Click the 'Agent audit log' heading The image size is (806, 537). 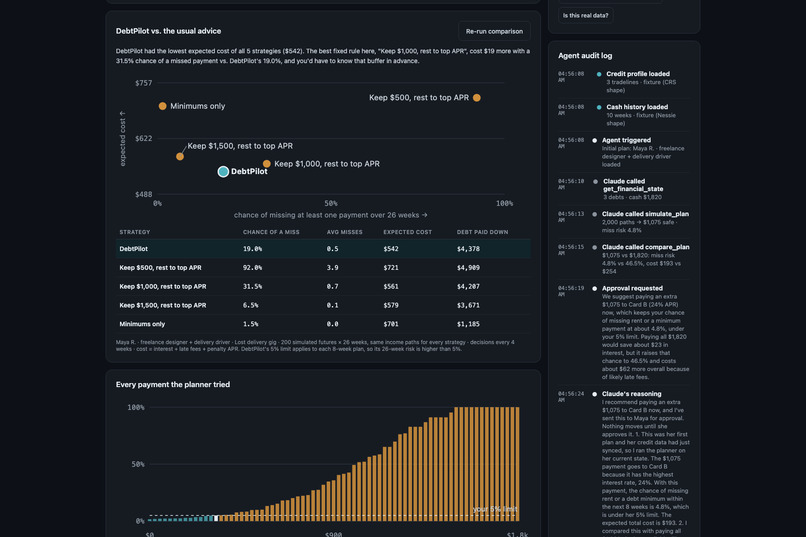[x=585, y=55]
